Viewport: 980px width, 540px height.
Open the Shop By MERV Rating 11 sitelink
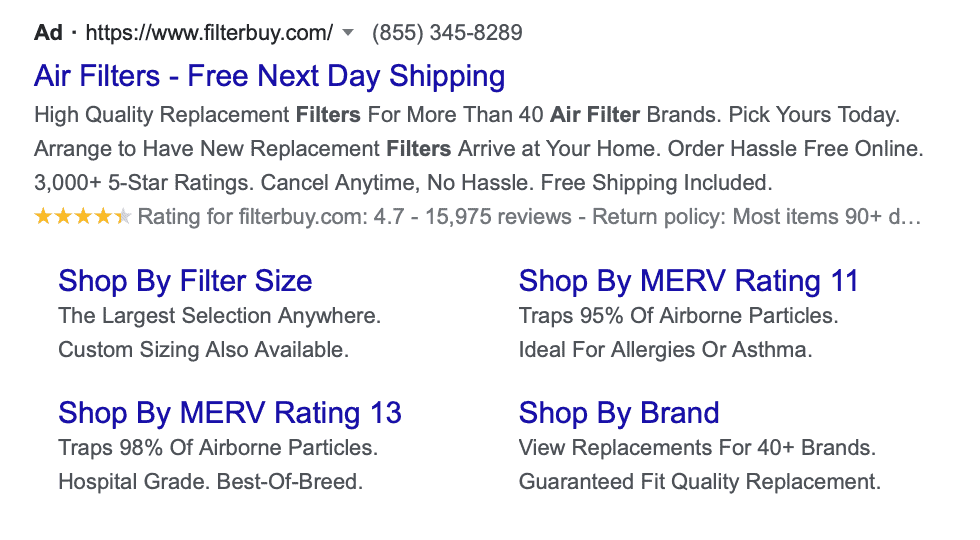(689, 281)
